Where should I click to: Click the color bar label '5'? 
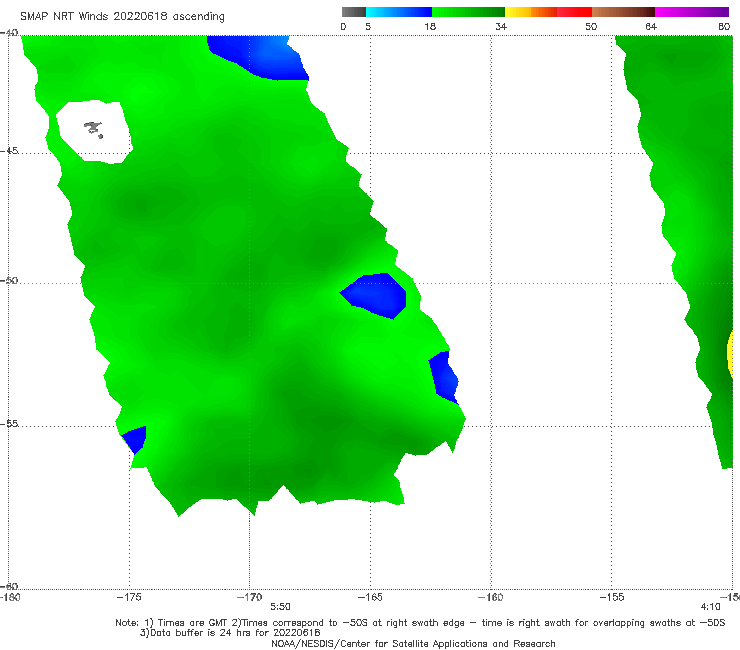click(368, 26)
